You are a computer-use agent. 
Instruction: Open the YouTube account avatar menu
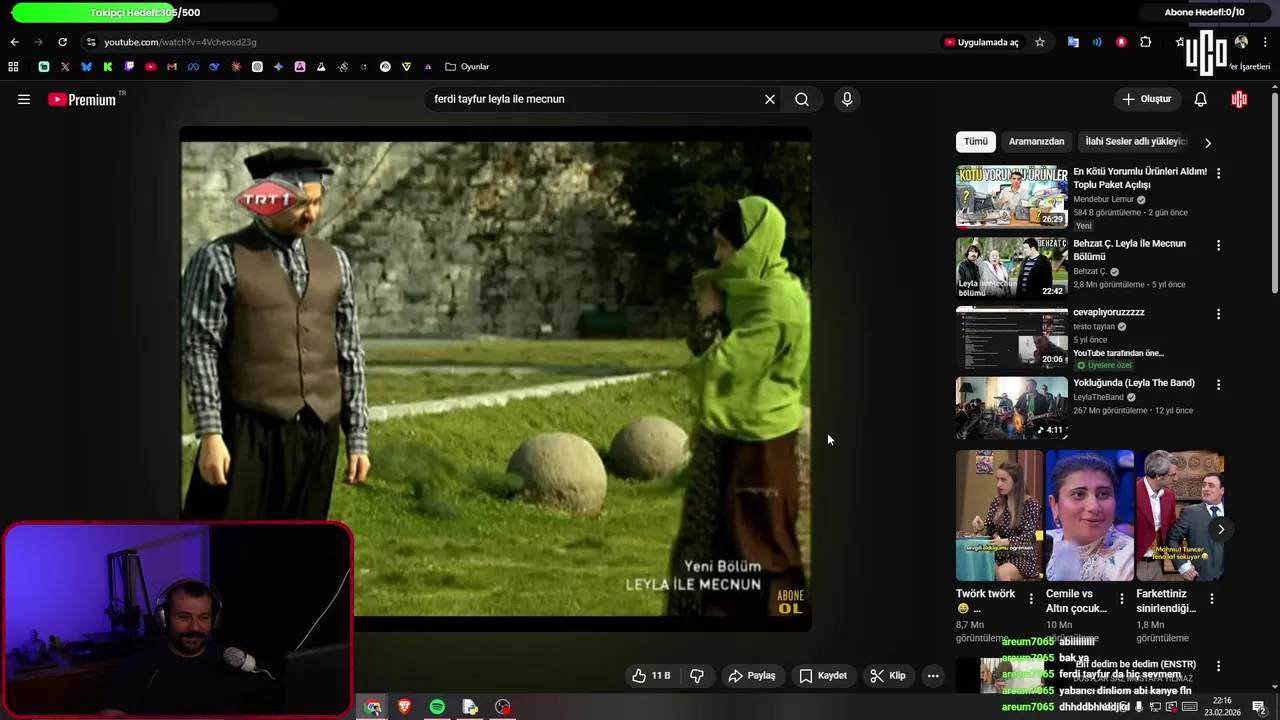pyautogui.click(x=1240, y=99)
